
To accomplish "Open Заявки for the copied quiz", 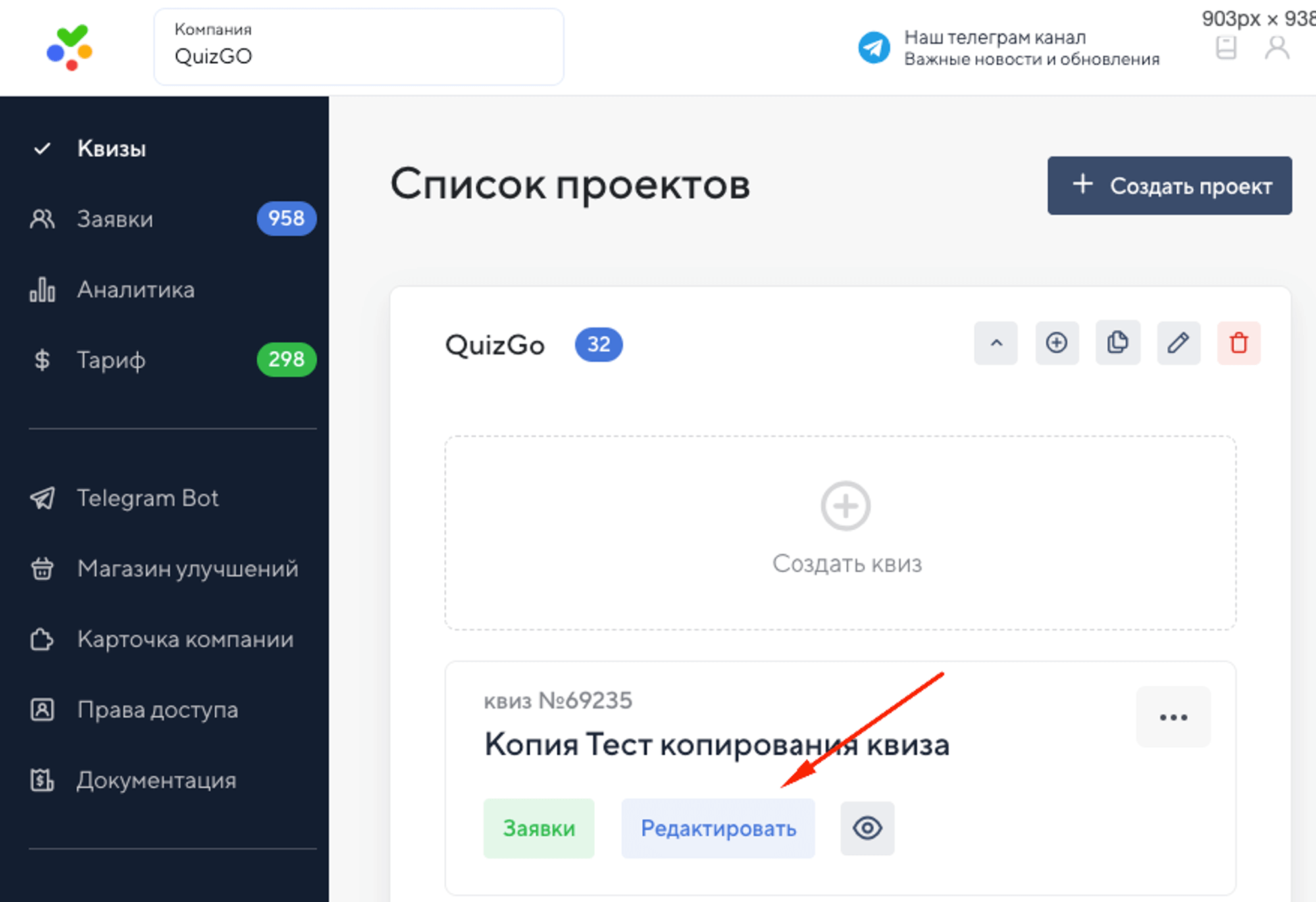I will coord(539,828).
